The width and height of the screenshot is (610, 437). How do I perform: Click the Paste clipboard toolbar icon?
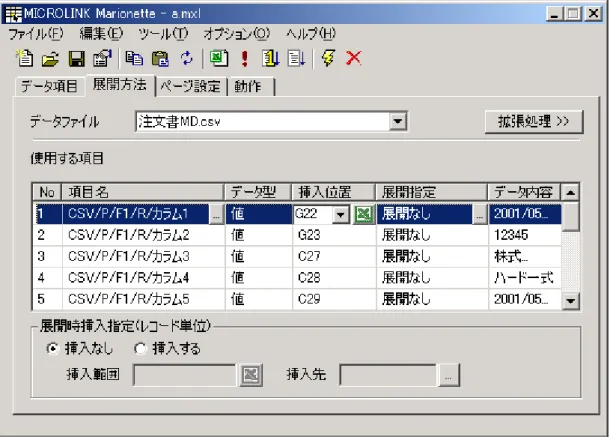[x=160, y=59]
